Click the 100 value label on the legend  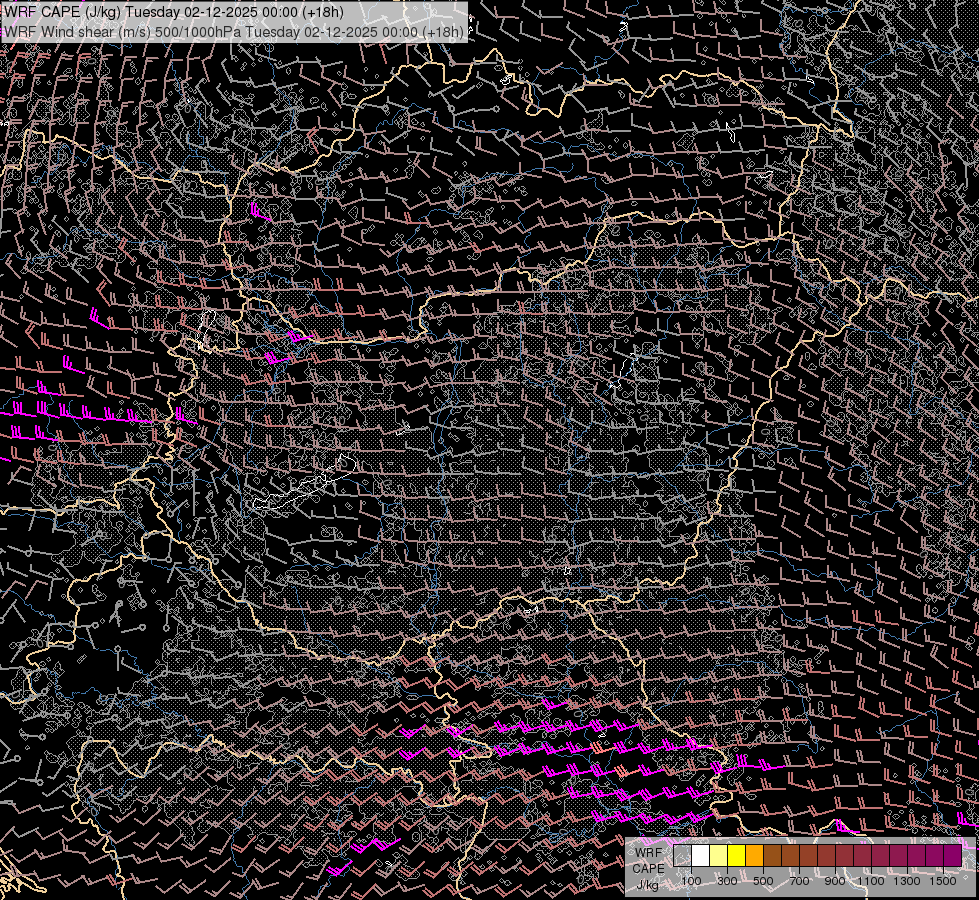(691, 881)
